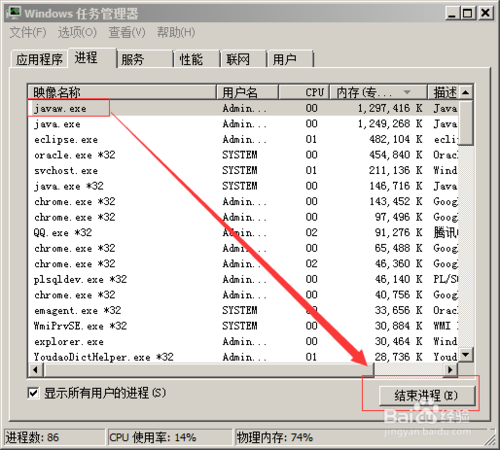This screenshot has width=500, height=450.
Task: Select chrome.exe *32 using 97,496 K
Action: (243, 217)
